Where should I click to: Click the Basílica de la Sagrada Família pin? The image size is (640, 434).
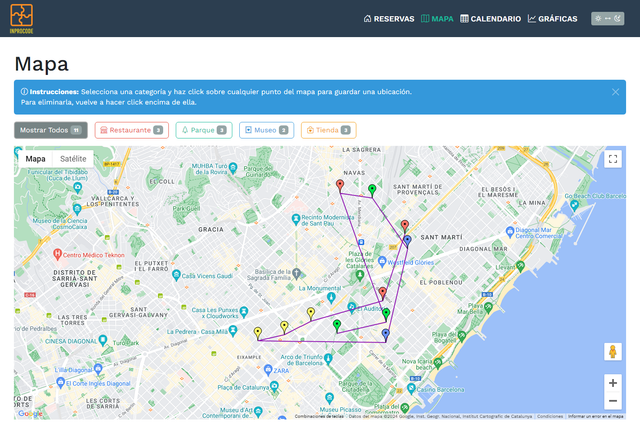click(297, 273)
